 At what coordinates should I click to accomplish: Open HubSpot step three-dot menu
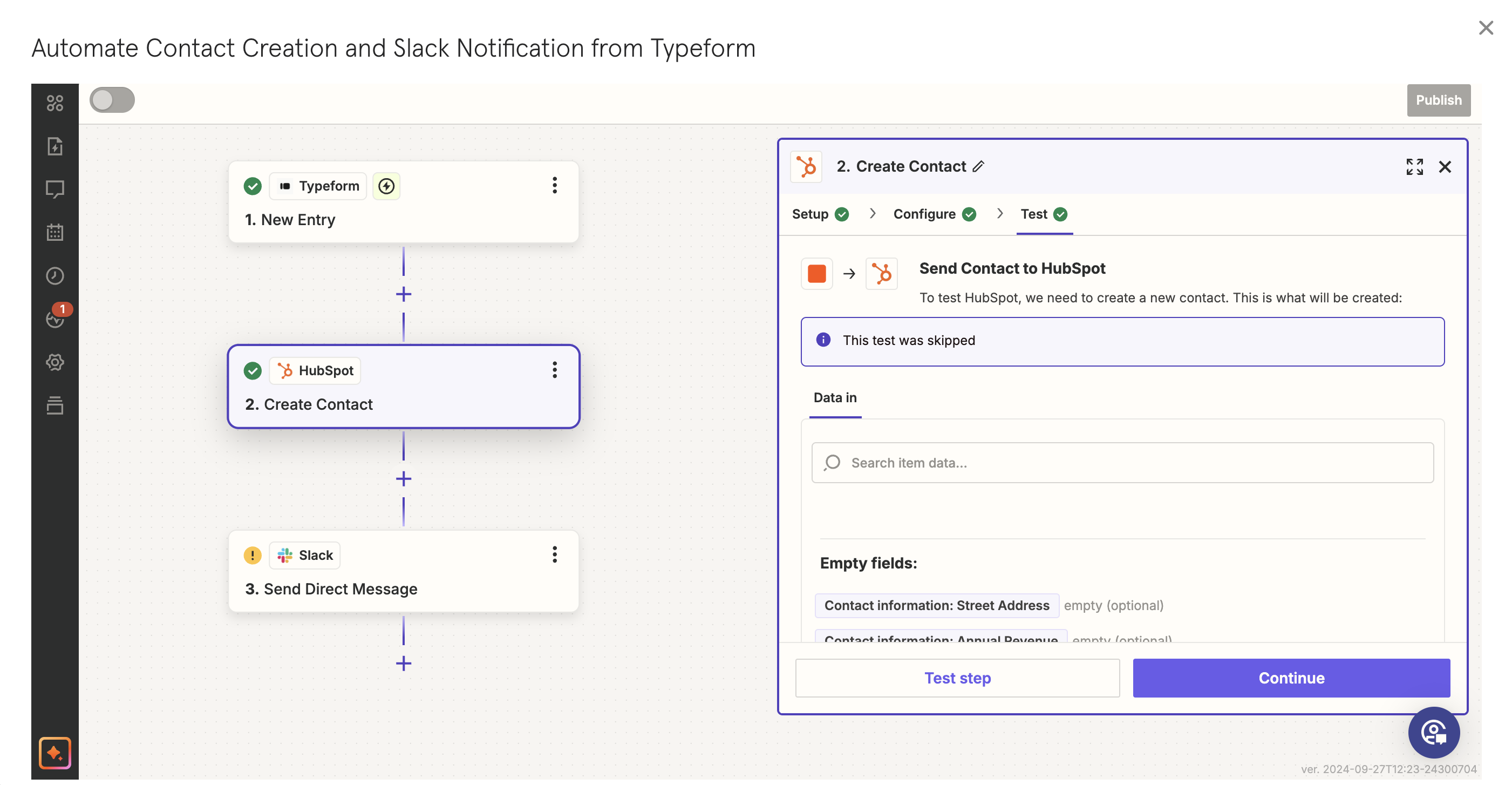[554, 370]
